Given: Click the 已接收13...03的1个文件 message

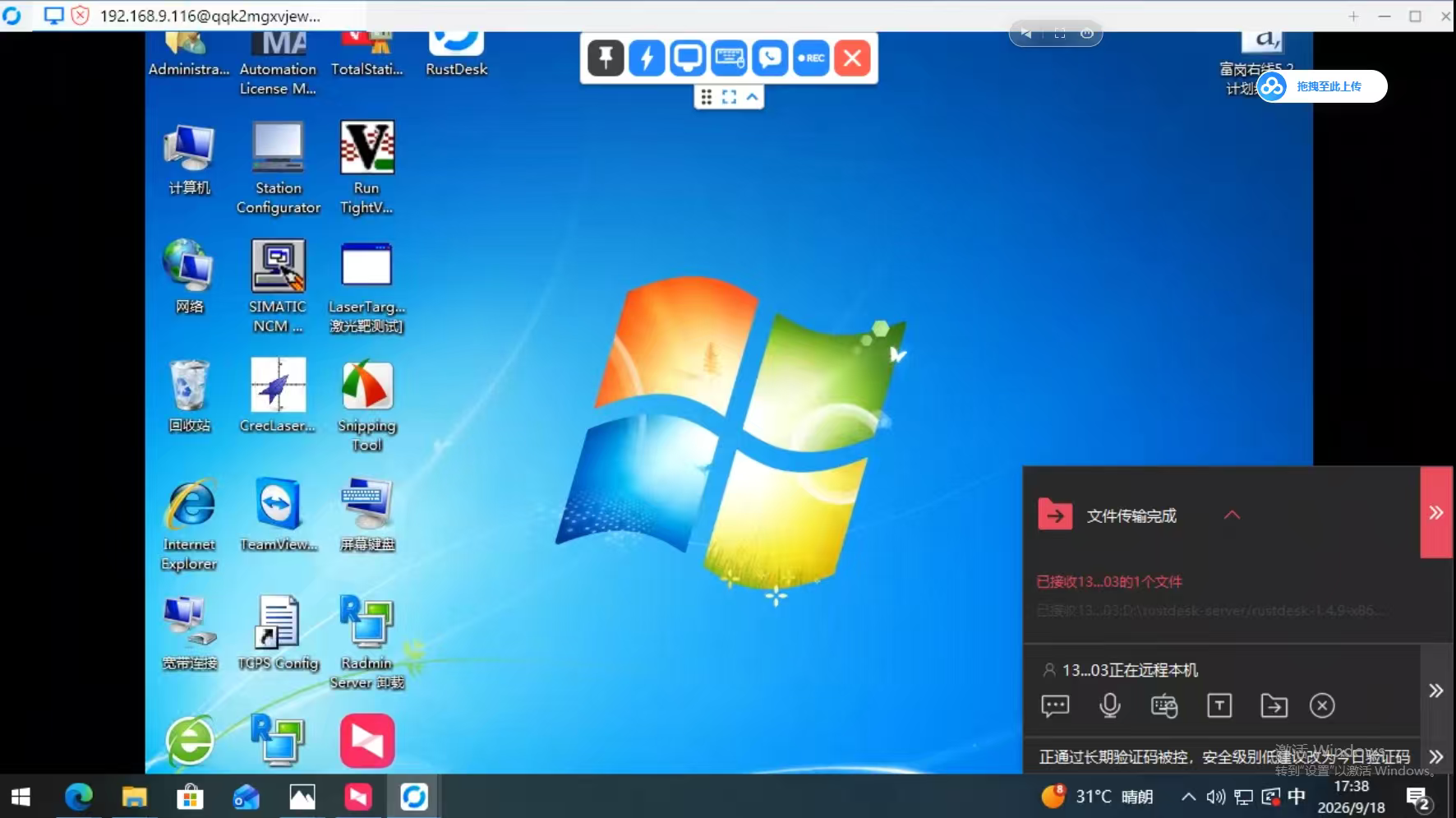Looking at the screenshot, I should 1109,582.
